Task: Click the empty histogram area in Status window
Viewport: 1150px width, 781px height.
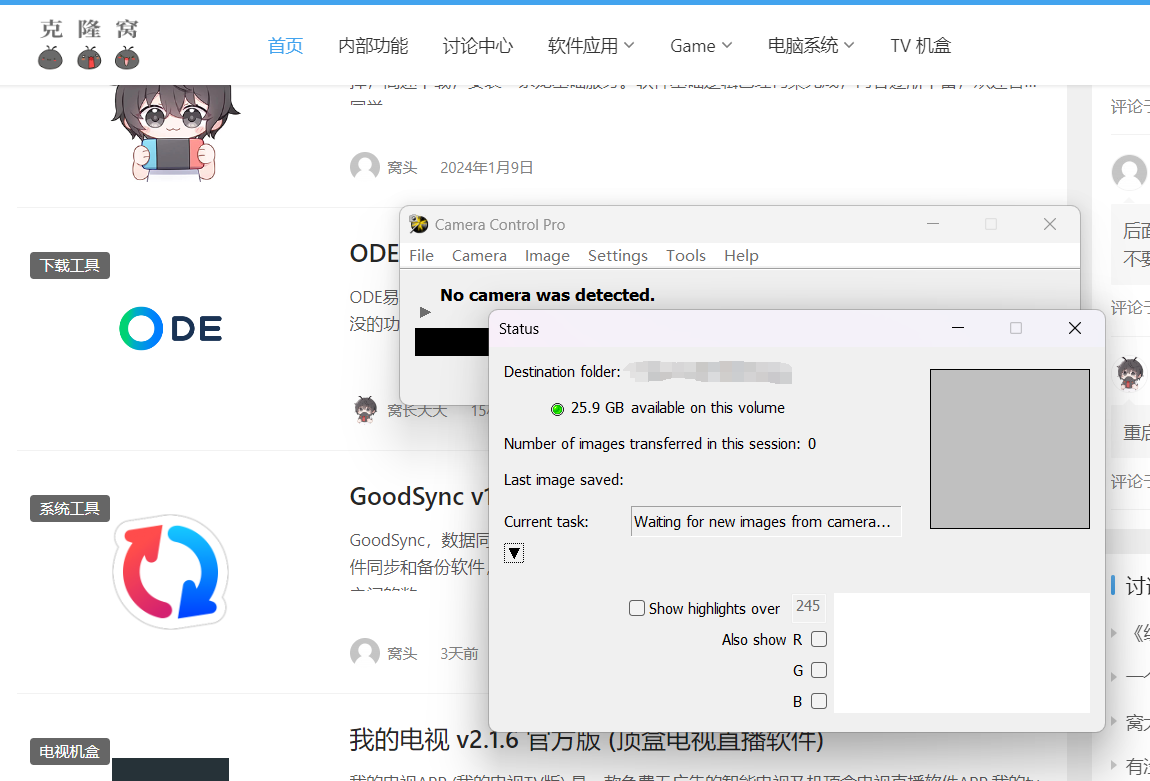Action: coord(962,653)
